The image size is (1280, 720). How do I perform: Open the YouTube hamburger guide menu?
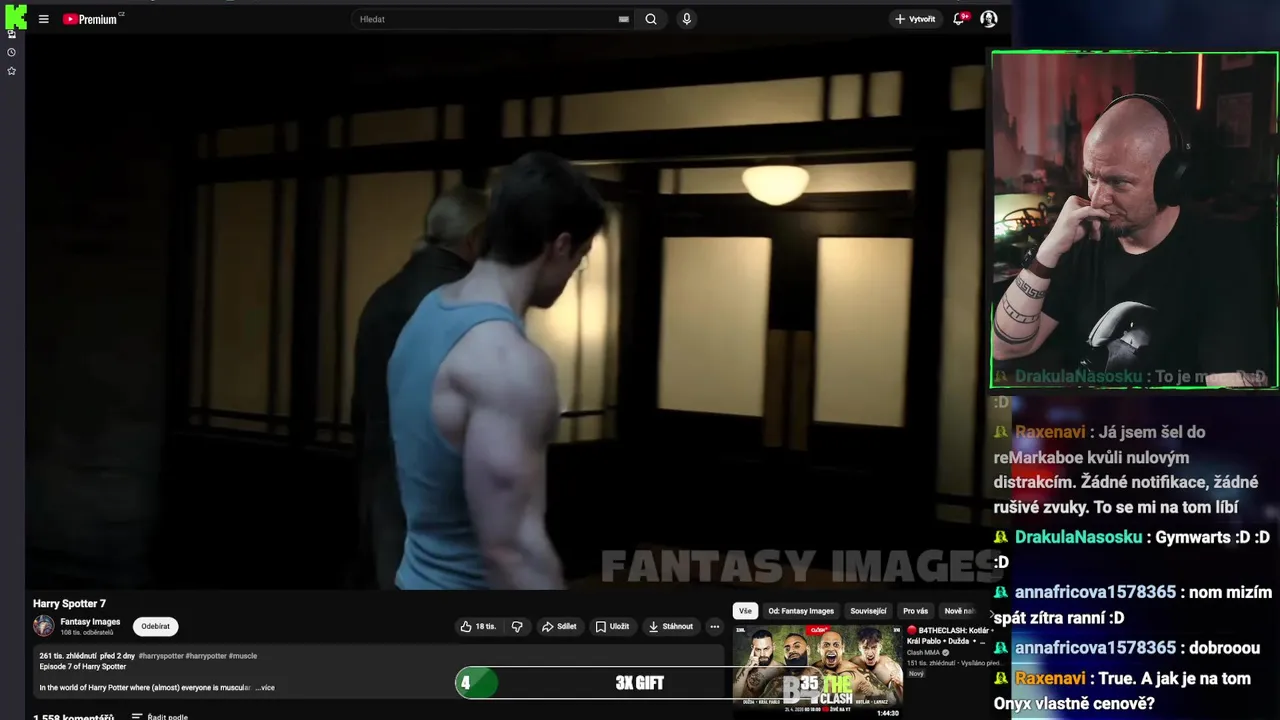pyautogui.click(x=43, y=19)
